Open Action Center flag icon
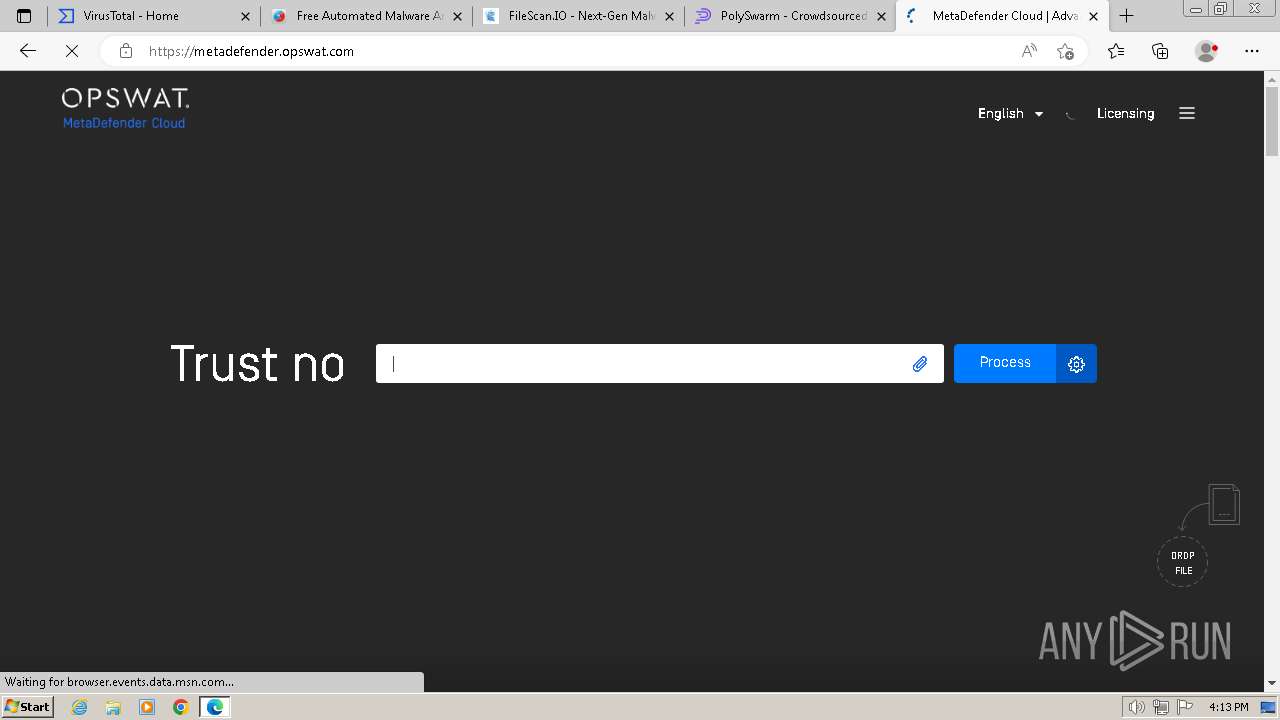 point(1183,707)
